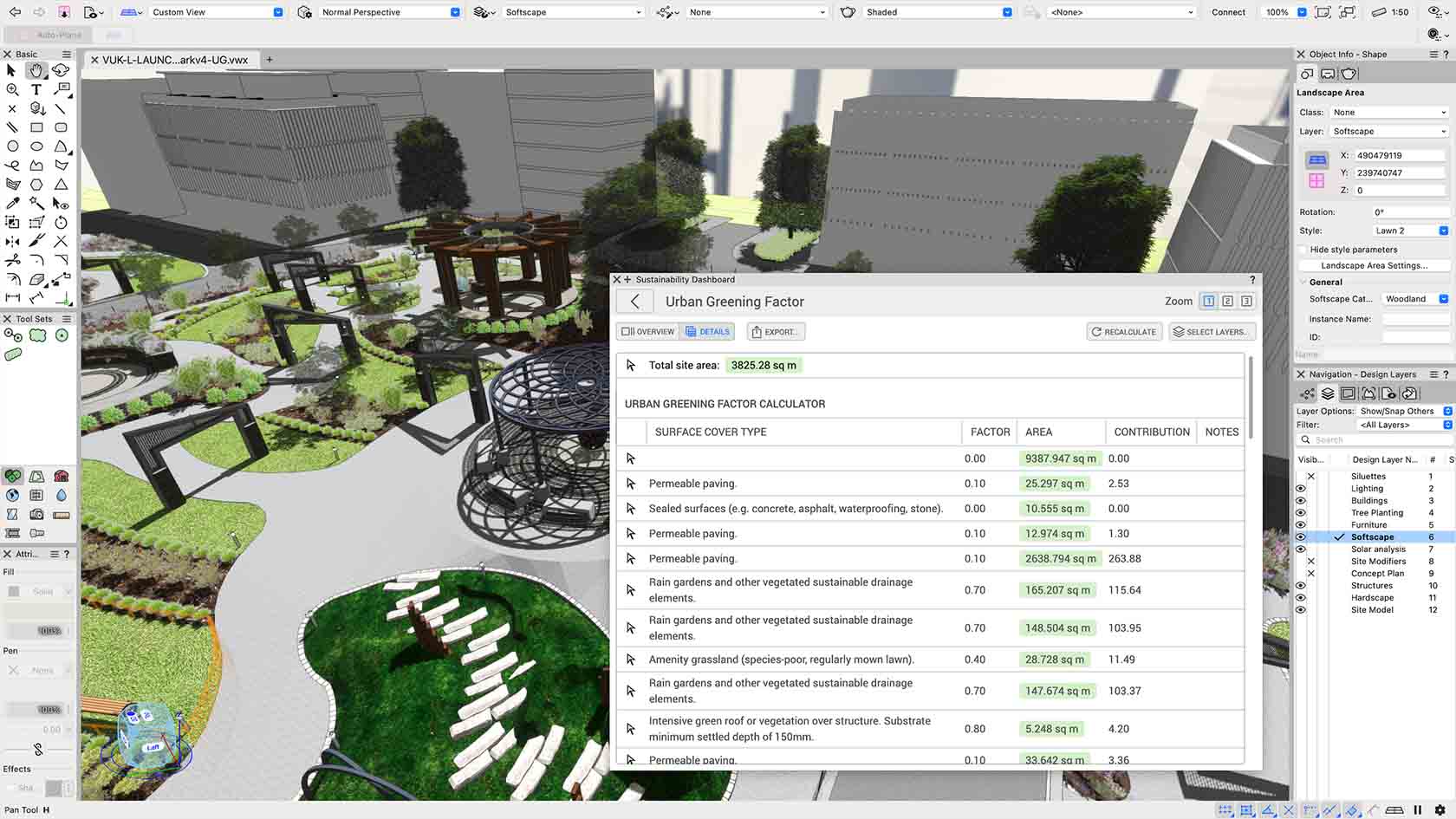Select the Regular Polygon hexagon tool
This screenshot has width=1456, height=819.
click(x=36, y=185)
